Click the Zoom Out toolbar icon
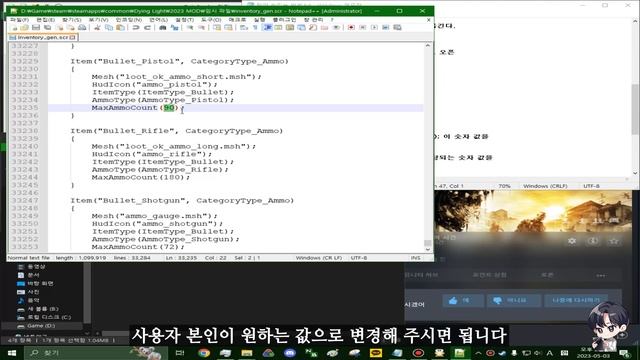 tap(201, 27)
